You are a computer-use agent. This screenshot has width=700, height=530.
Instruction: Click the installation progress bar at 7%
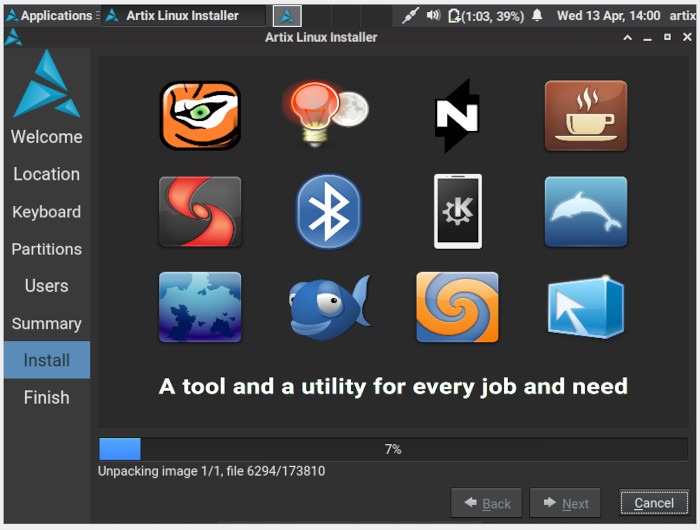(x=393, y=449)
